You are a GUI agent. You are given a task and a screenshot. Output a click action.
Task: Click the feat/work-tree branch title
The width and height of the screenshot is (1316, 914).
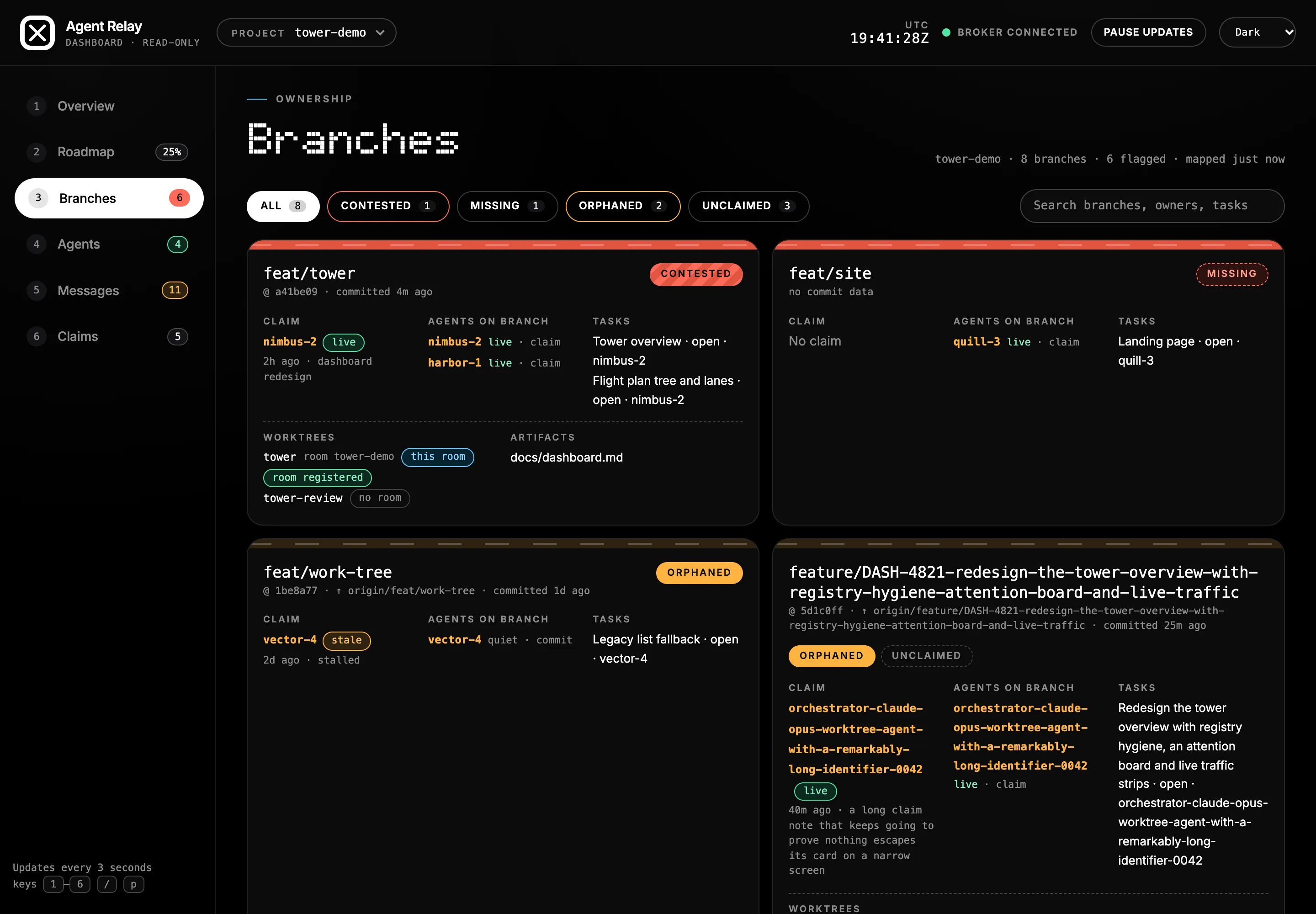(328, 572)
